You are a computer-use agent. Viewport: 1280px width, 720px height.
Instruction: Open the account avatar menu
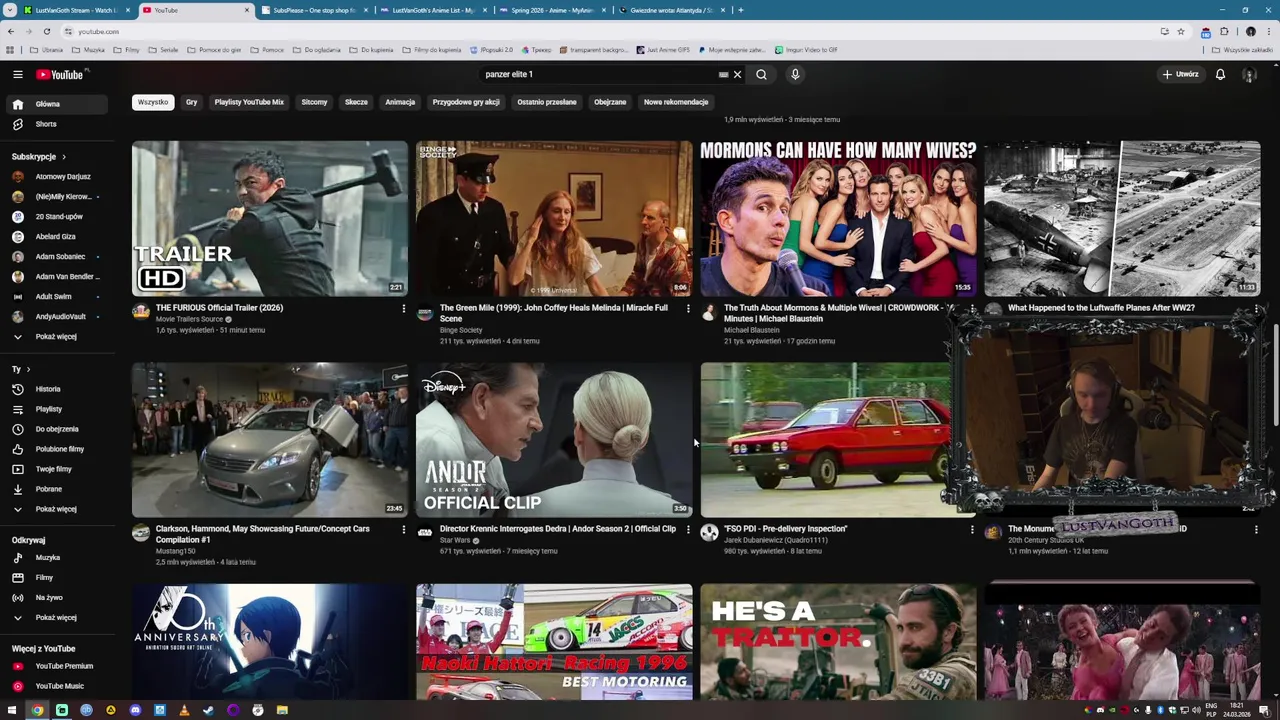(x=1249, y=74)
